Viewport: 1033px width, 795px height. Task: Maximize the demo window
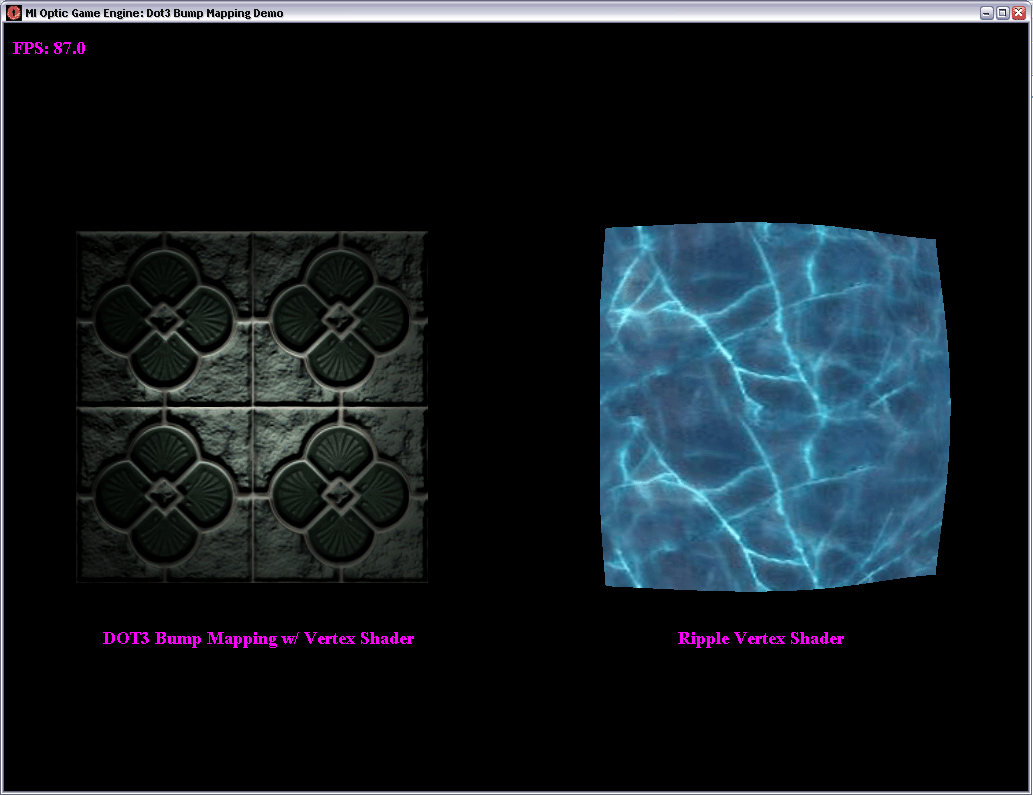click(1002, 13)
